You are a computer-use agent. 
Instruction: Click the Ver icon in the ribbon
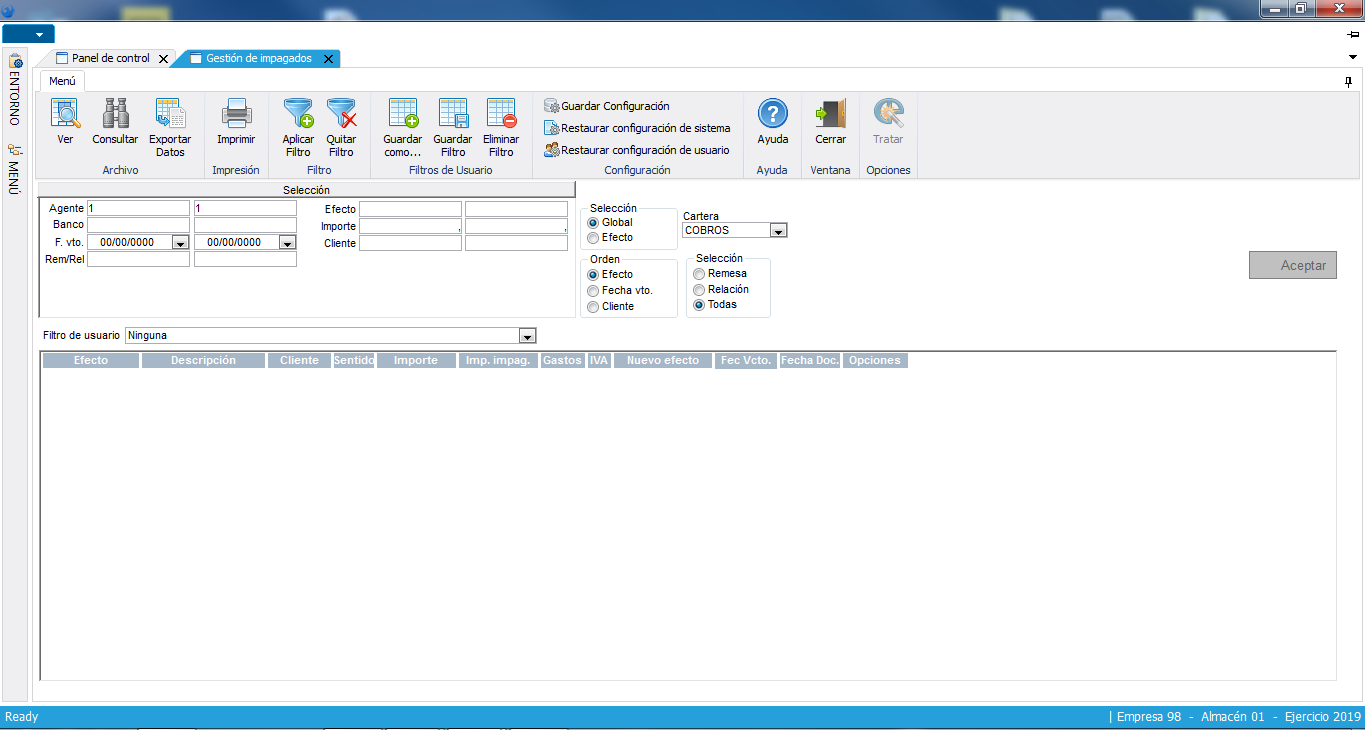tap(65, 114)
